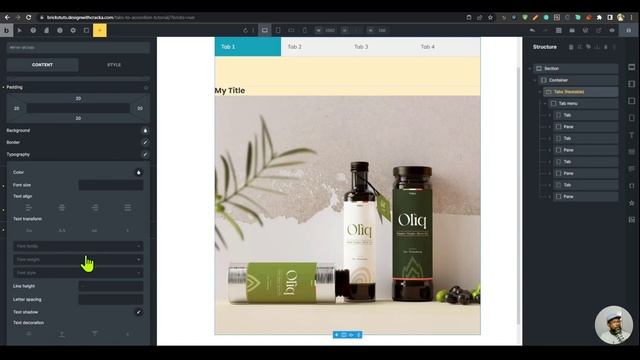This screenshot has width=640, height=360.
Task: Switch to the STYLE tab
Action: pos(114,65)
